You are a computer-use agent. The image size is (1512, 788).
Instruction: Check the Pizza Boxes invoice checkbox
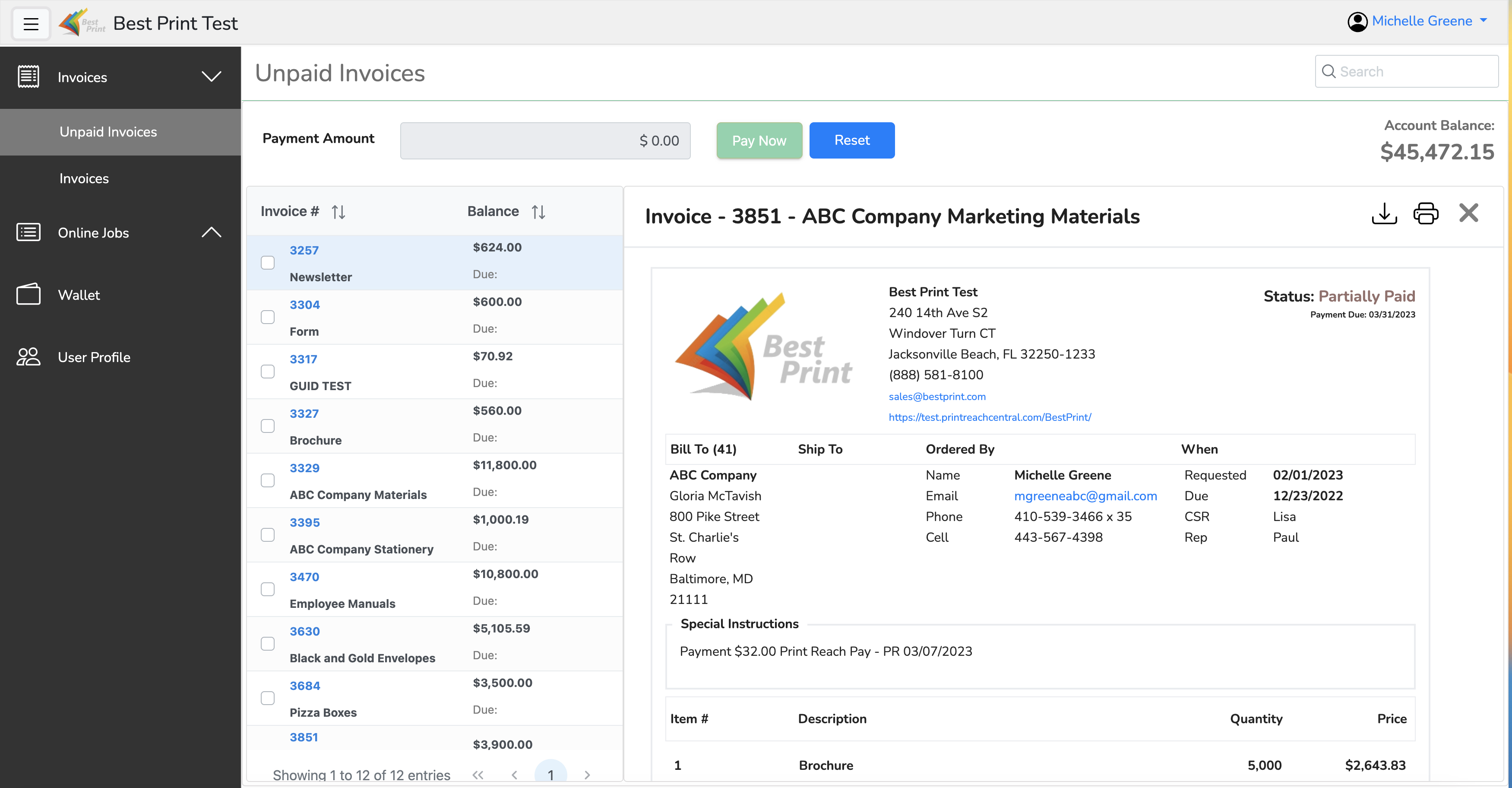pos(268,698)
